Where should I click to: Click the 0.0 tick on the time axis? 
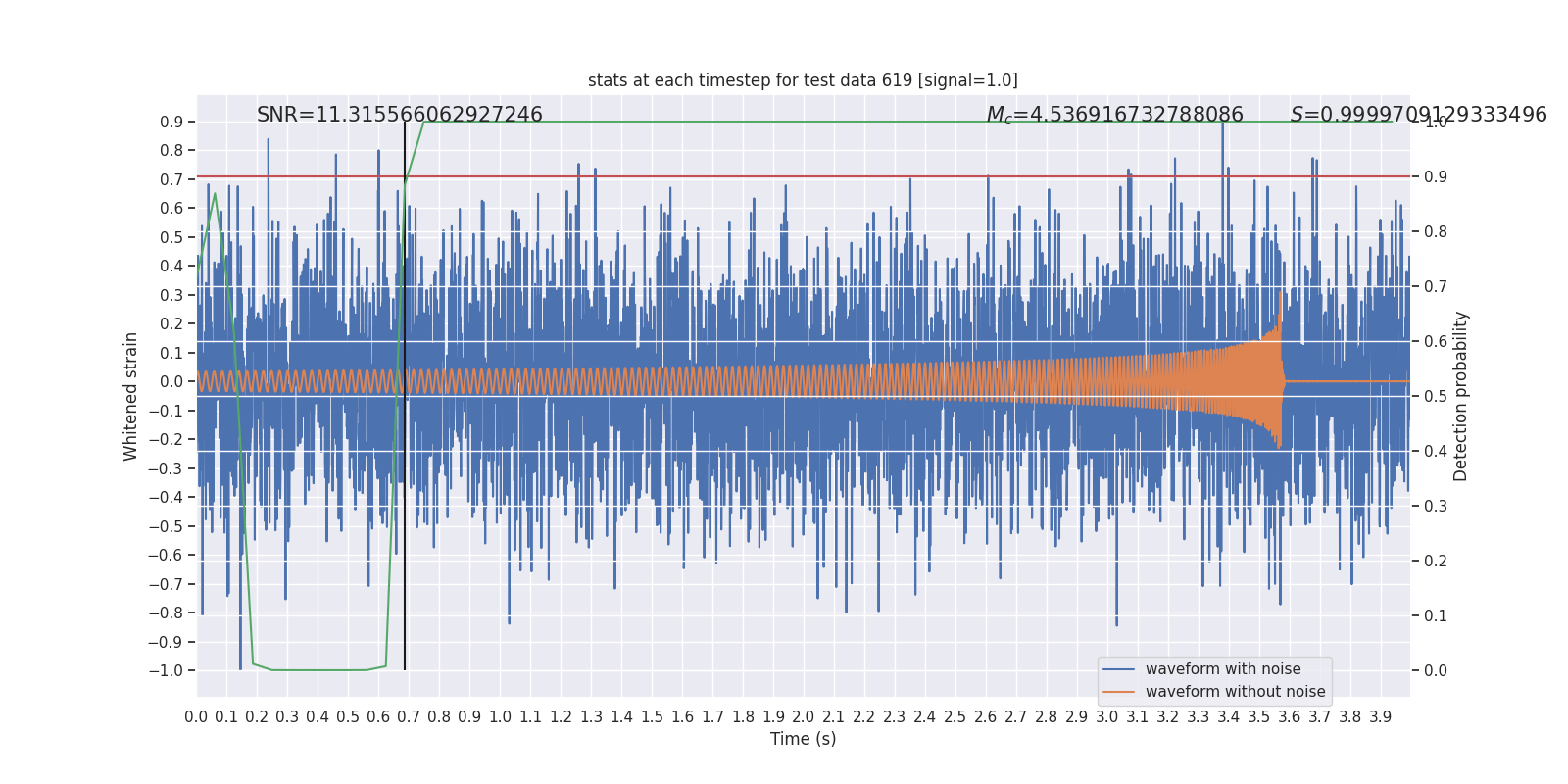point(196,717)
